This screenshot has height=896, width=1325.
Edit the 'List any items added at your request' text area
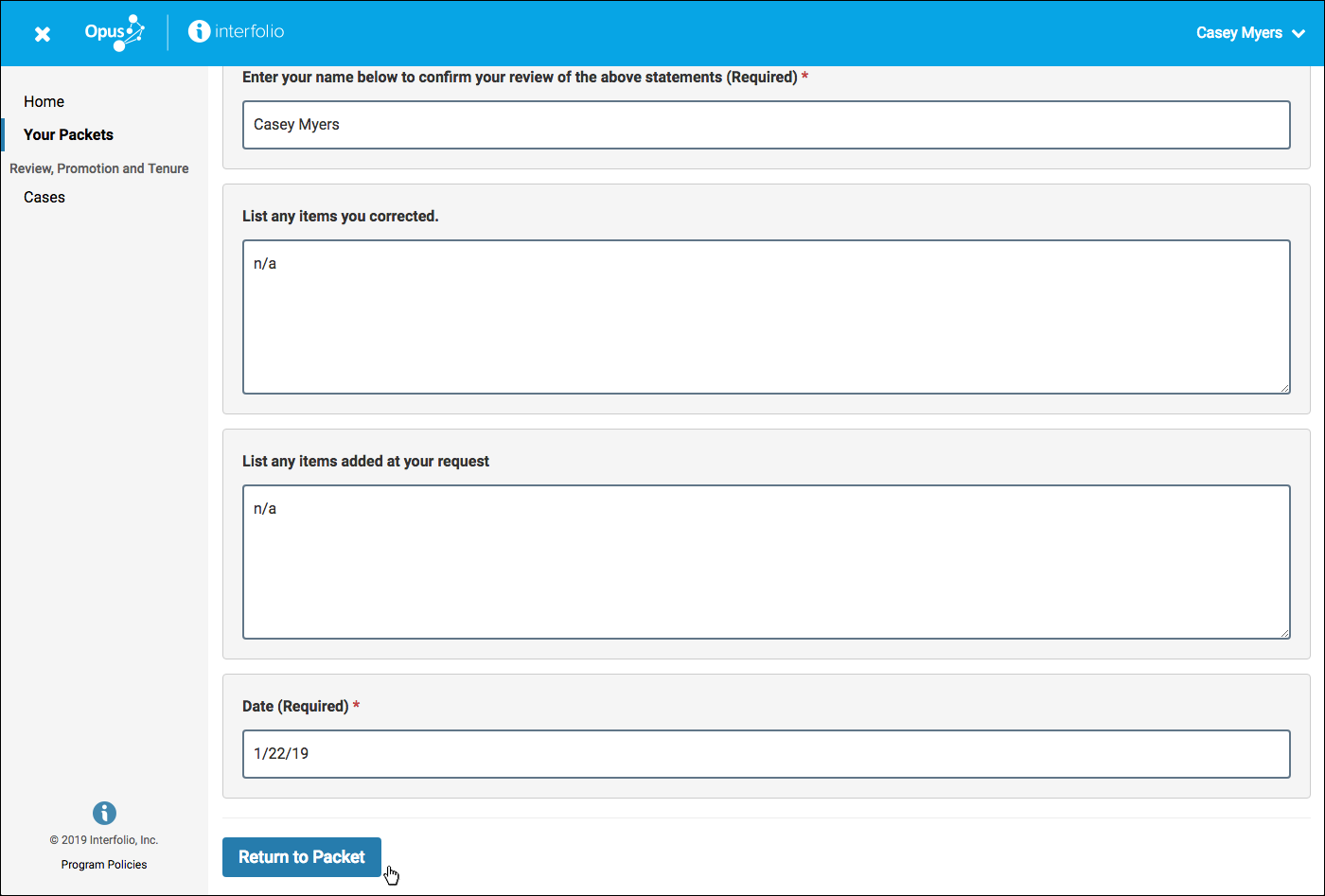tap(767, 562)
